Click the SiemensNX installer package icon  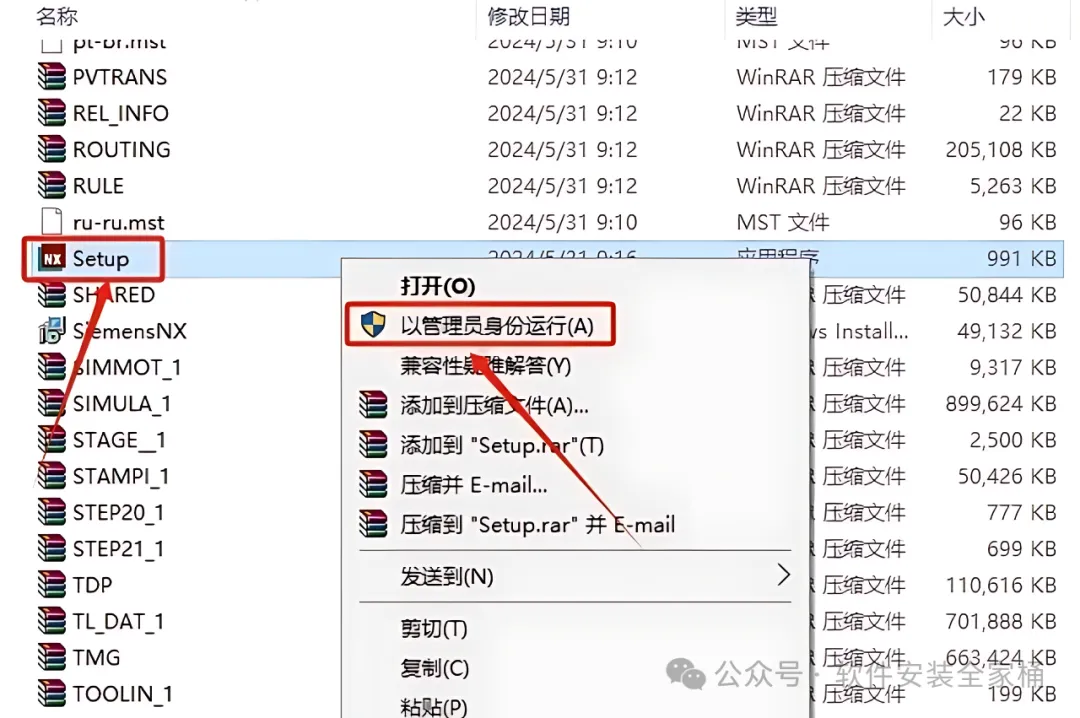[52, 331]
